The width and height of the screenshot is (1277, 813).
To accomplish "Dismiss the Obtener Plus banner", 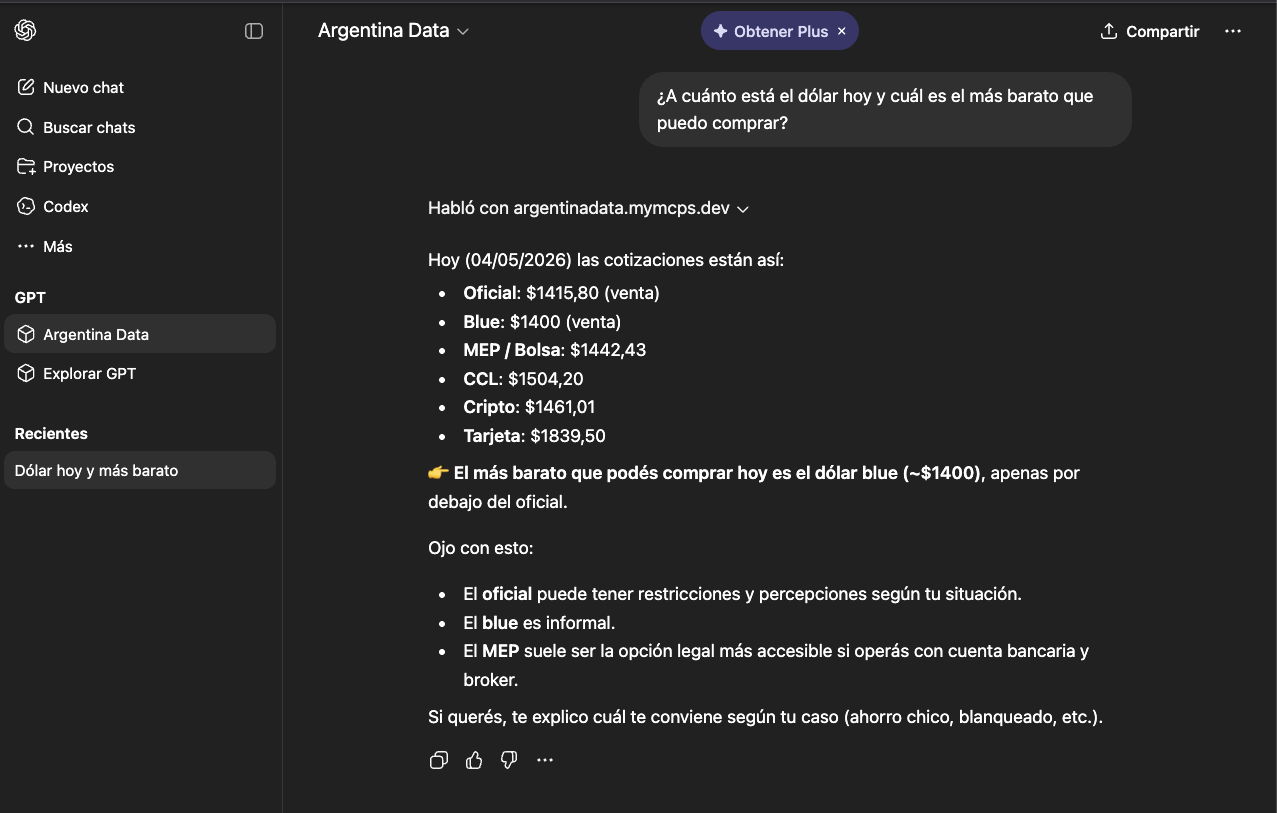I will (x=841, y=31).
